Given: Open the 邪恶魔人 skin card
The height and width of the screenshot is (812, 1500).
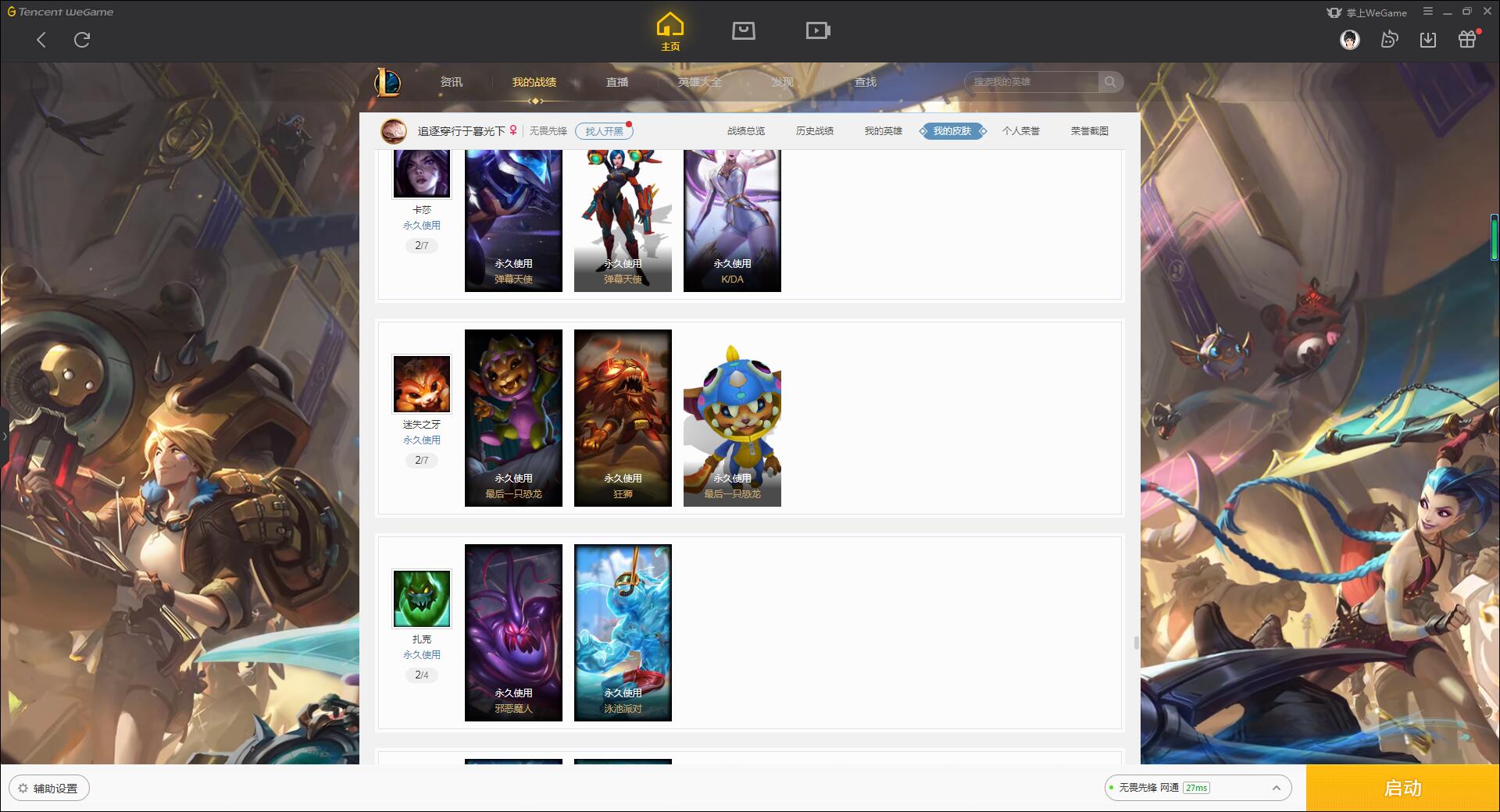Looking at the screenshot, I should pyautogui.click(x=513, y=632).
